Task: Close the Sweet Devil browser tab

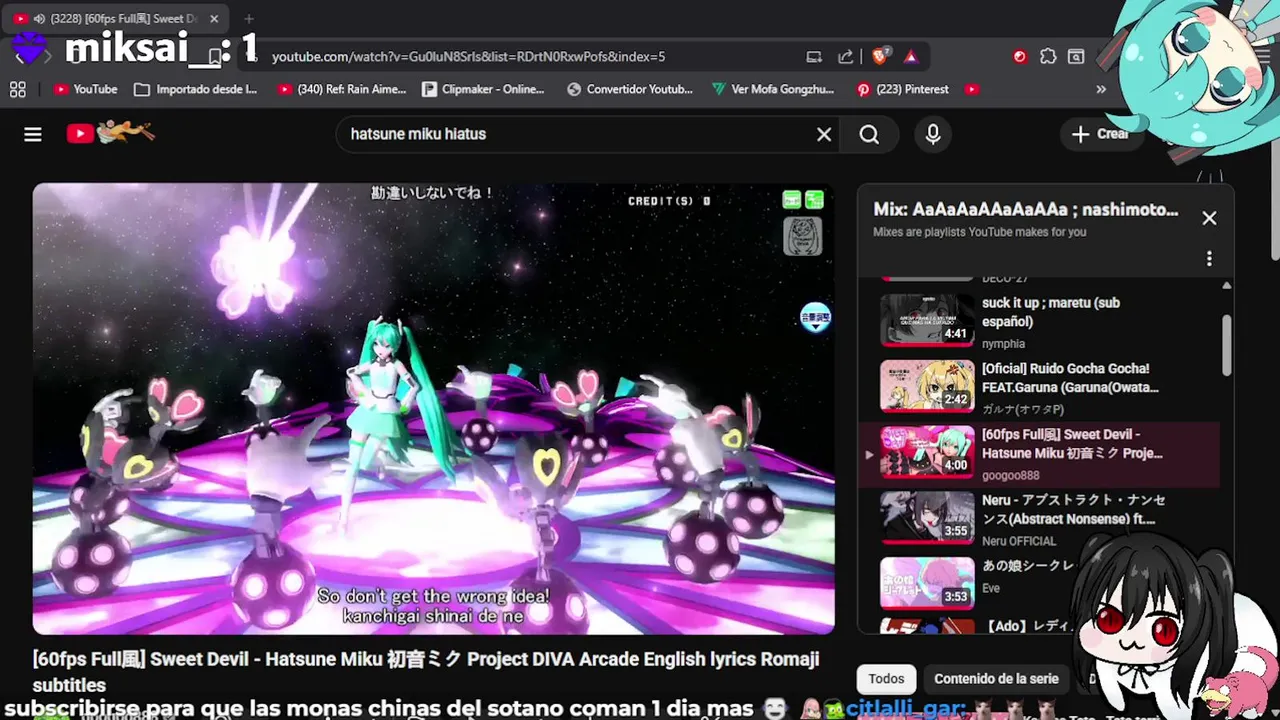Action: (214, 18)
